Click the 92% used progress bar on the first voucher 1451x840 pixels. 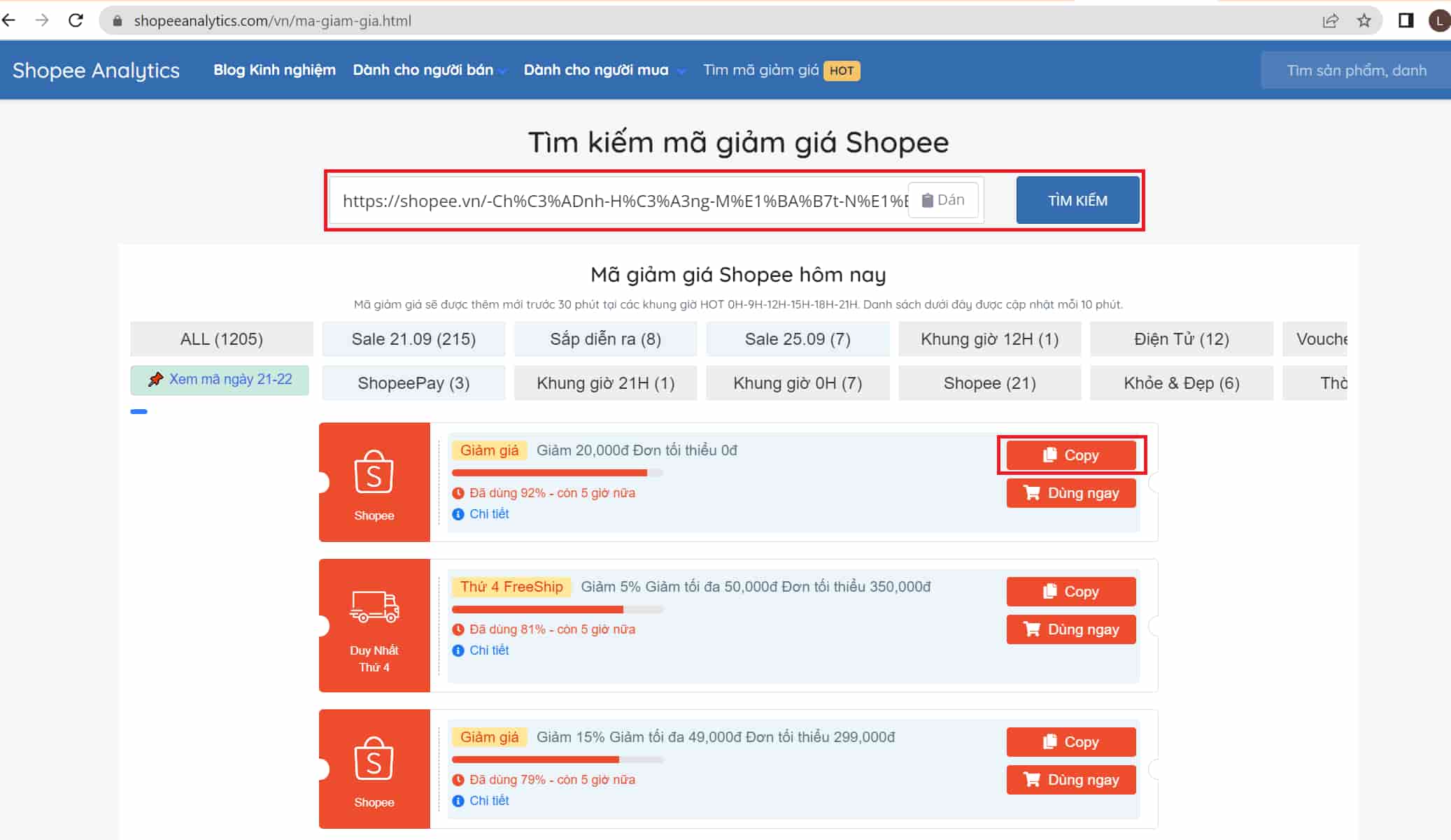557,473
